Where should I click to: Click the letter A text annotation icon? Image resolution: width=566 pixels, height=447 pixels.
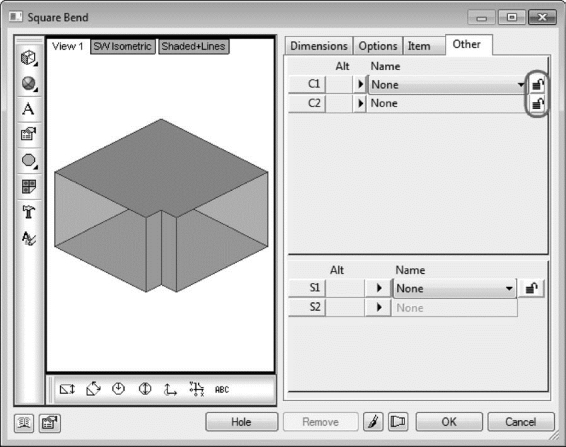(x=29, y=109)
